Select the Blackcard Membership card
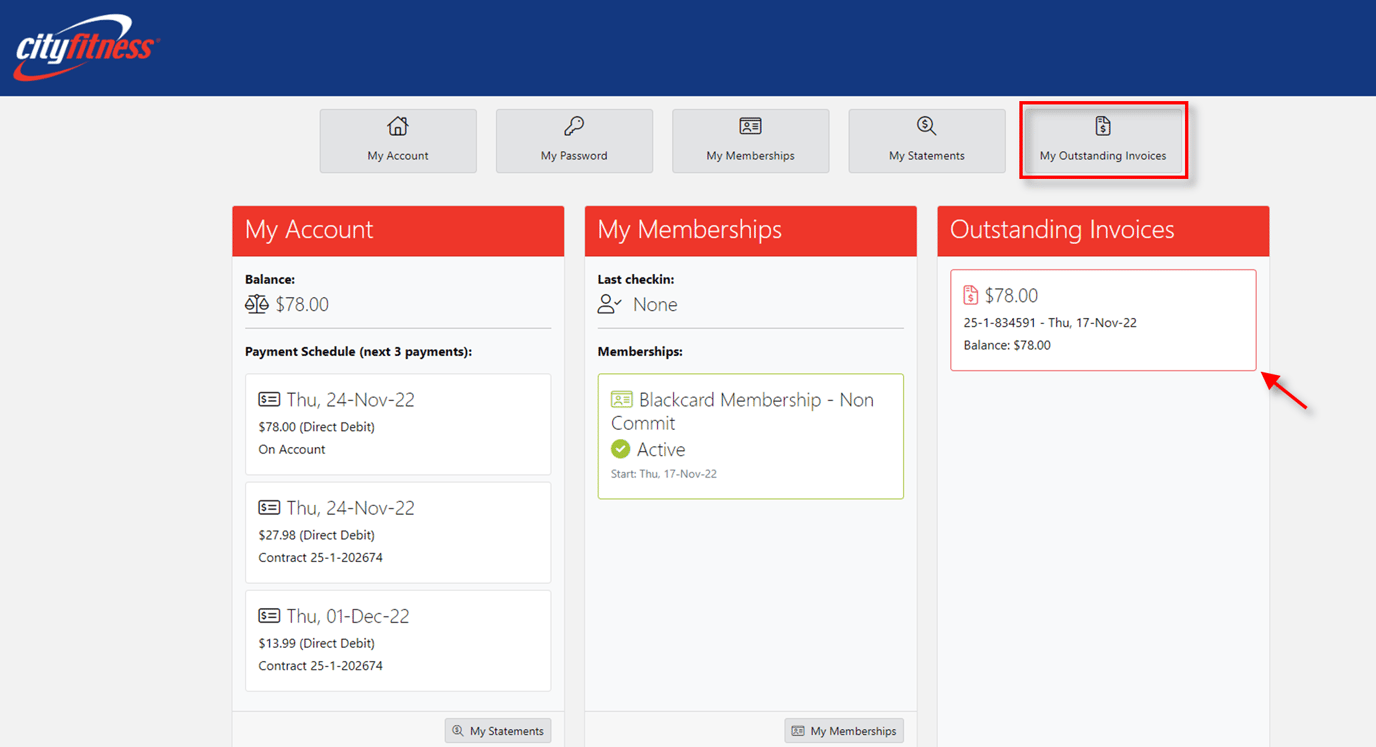1376x747 pixels. [750, 436]
